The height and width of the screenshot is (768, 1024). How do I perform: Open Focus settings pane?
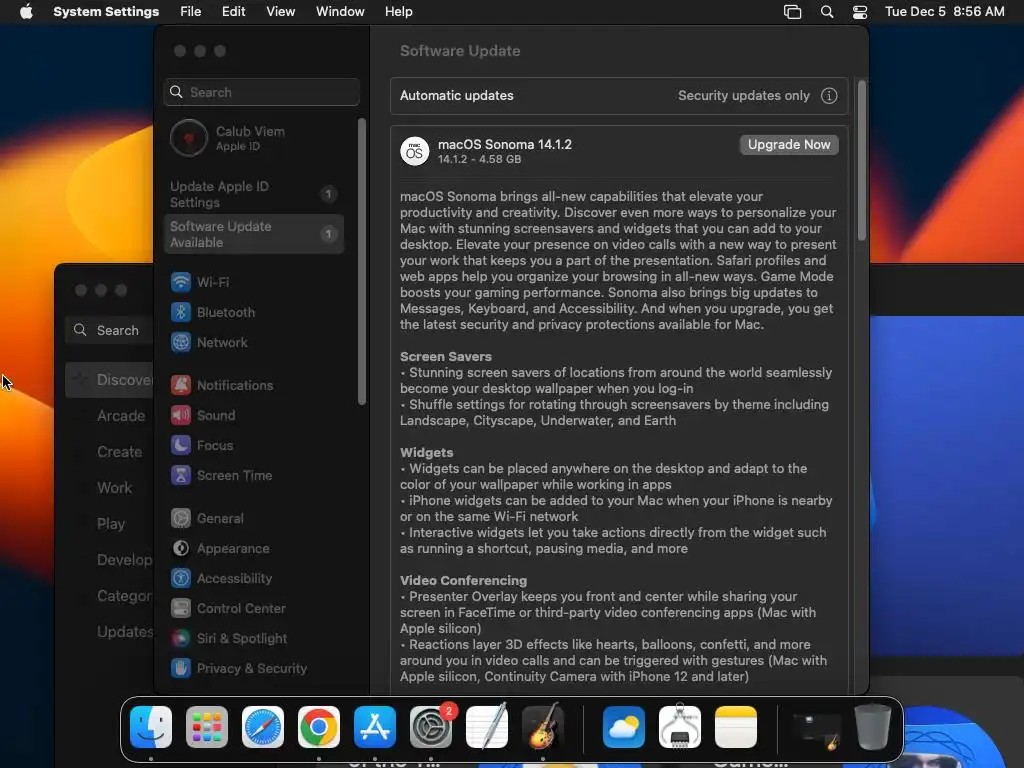202,445
